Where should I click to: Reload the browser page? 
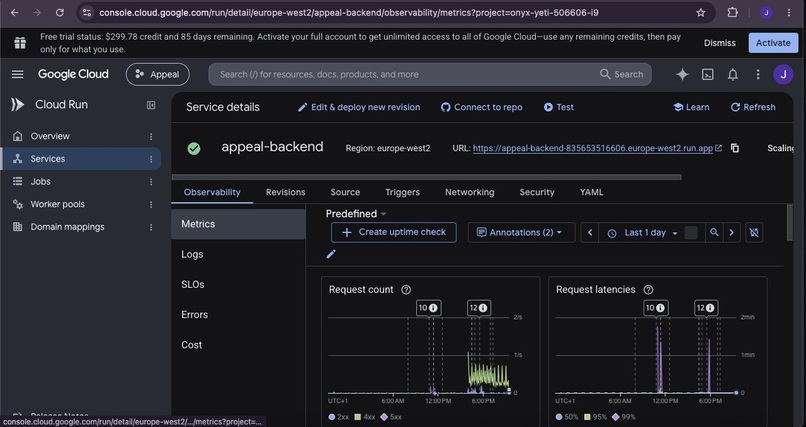(x=60, y=13)
